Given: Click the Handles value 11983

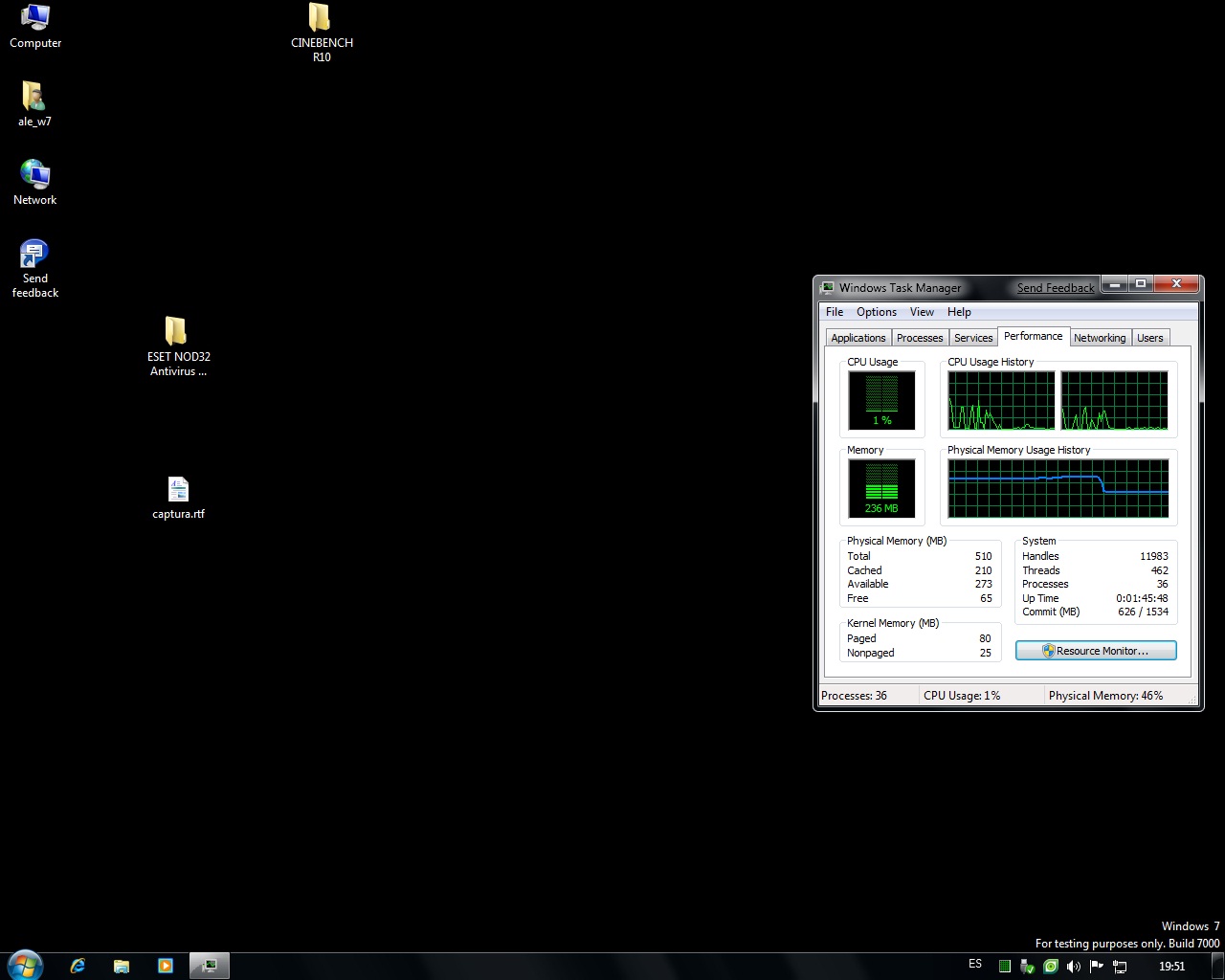Looking at the screenshot, I should click(1154, 556).
